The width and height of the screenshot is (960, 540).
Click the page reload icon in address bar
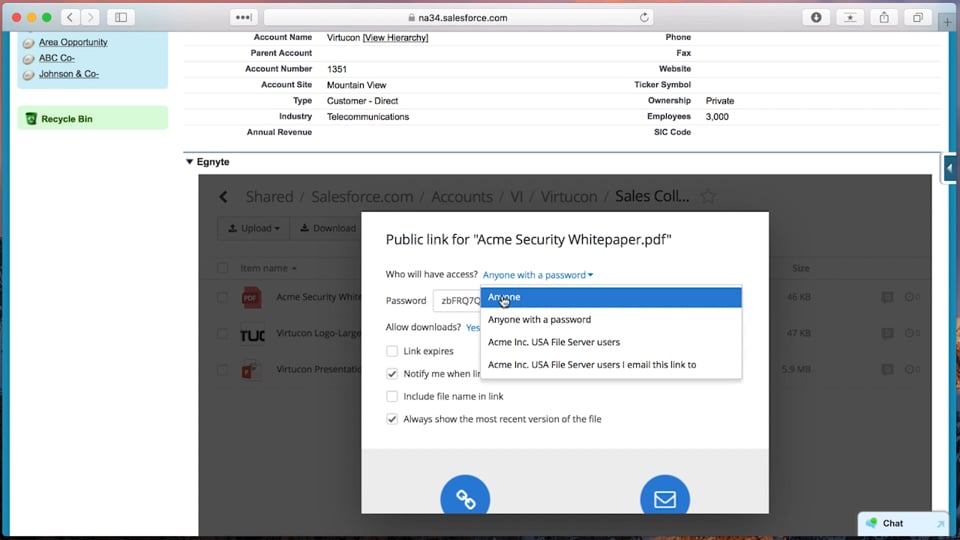point(644,17)
